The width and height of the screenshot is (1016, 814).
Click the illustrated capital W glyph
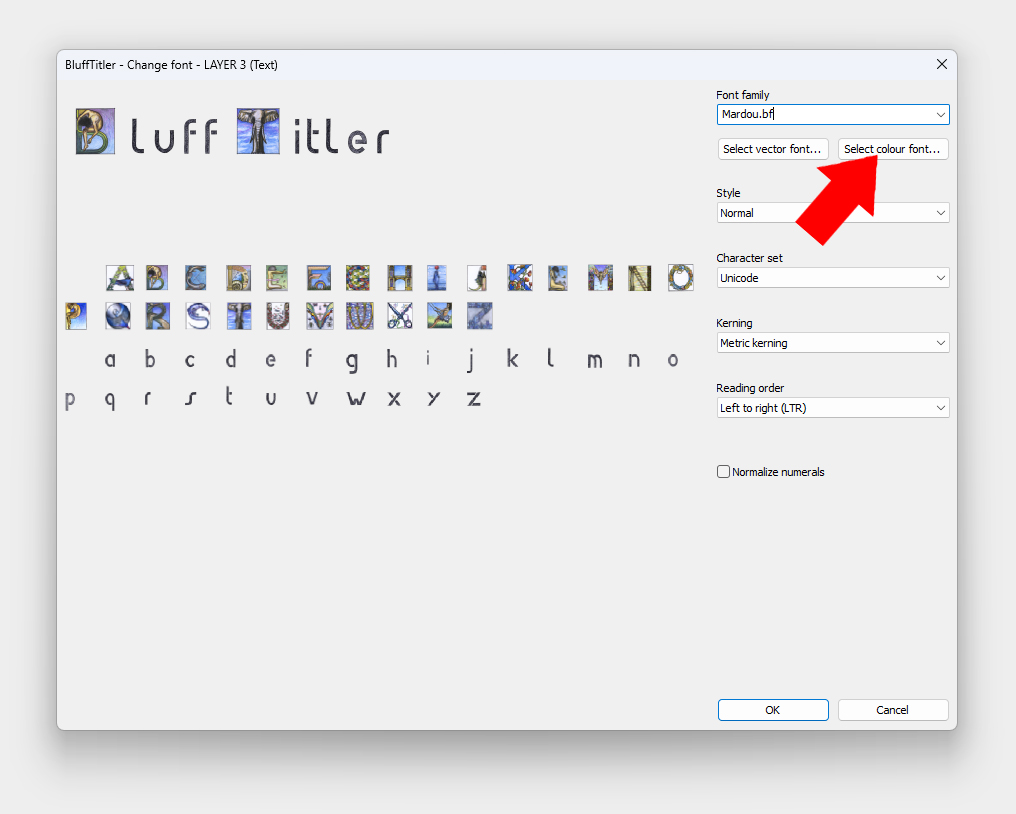pyautogui.click(x=360, y=316)
